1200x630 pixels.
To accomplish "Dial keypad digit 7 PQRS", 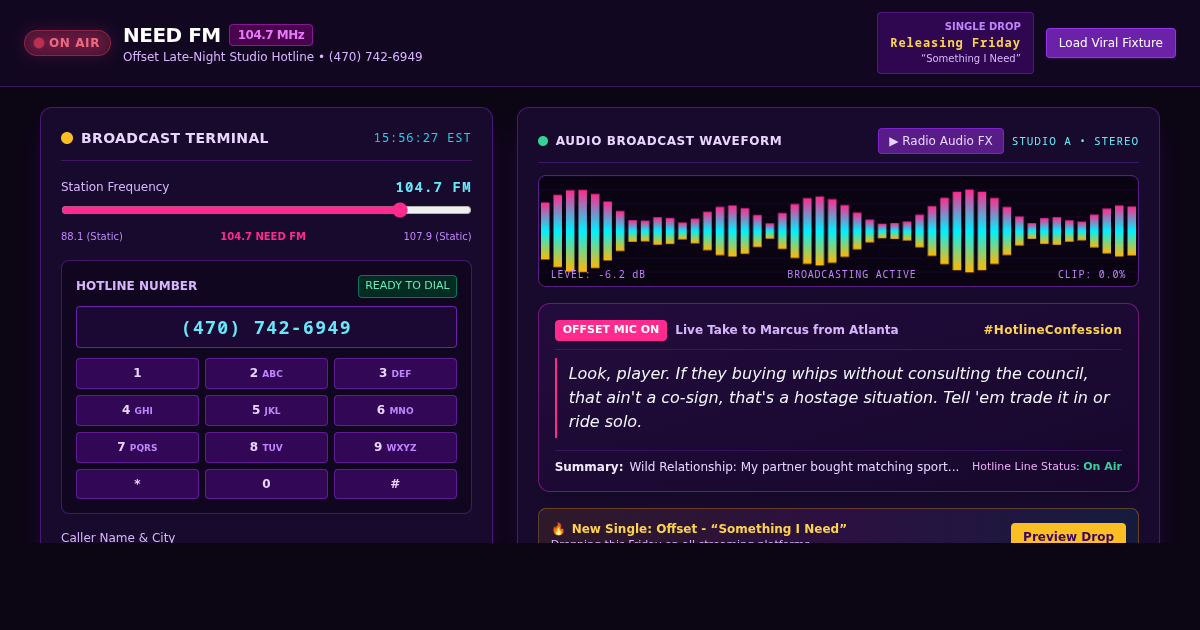I will click(137, 447).
